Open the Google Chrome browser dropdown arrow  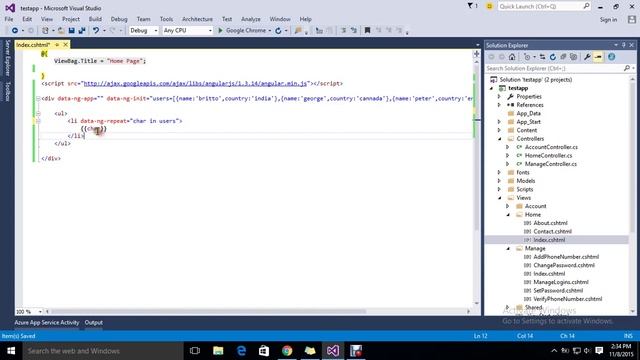point(269,31)
